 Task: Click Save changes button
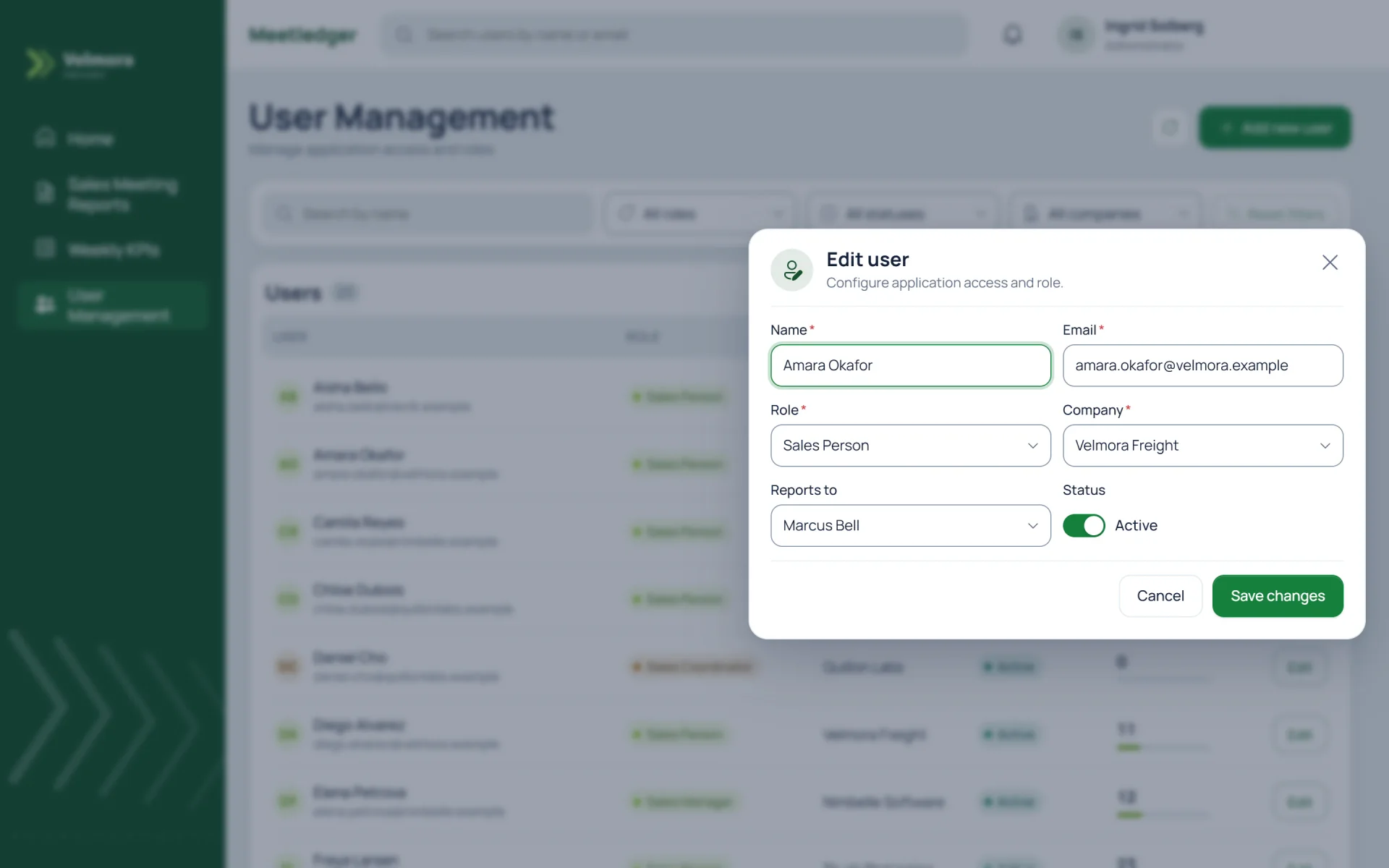pos(1278,596)
